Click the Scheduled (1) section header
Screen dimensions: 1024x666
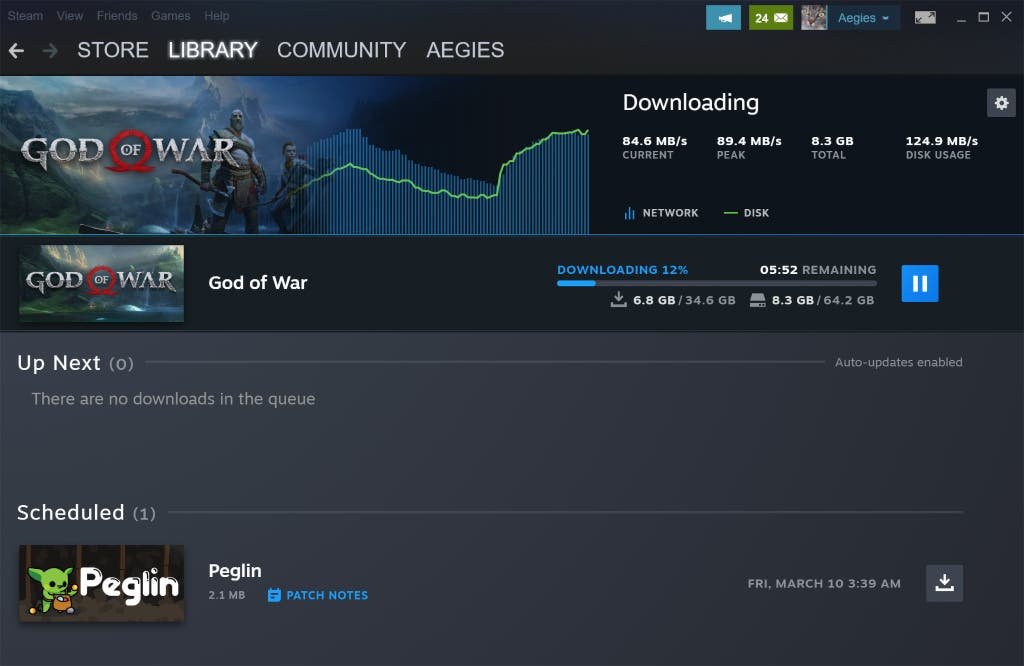click(86, 513)
